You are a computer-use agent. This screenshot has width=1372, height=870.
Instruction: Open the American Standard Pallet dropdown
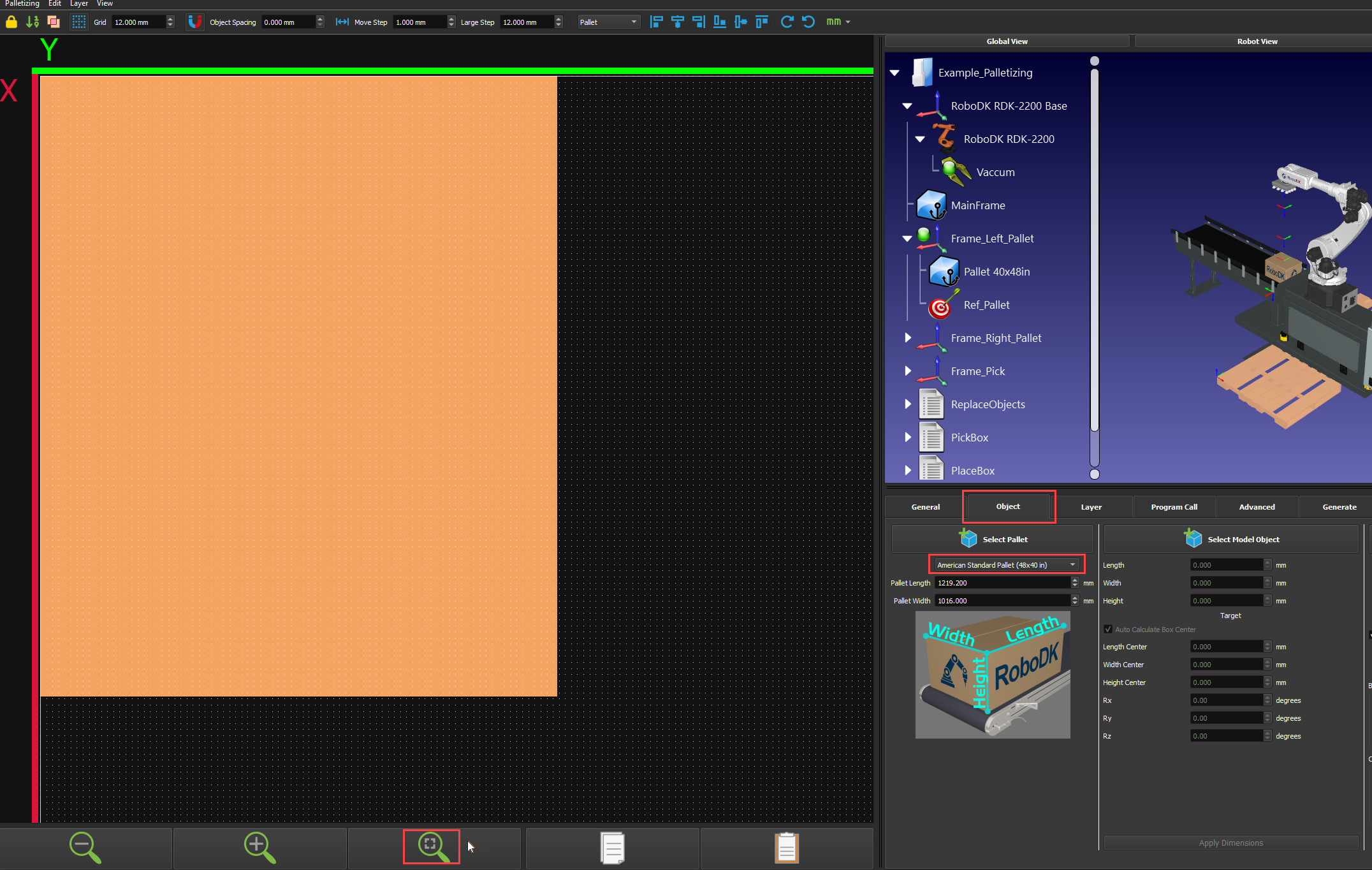(1006, 565)
